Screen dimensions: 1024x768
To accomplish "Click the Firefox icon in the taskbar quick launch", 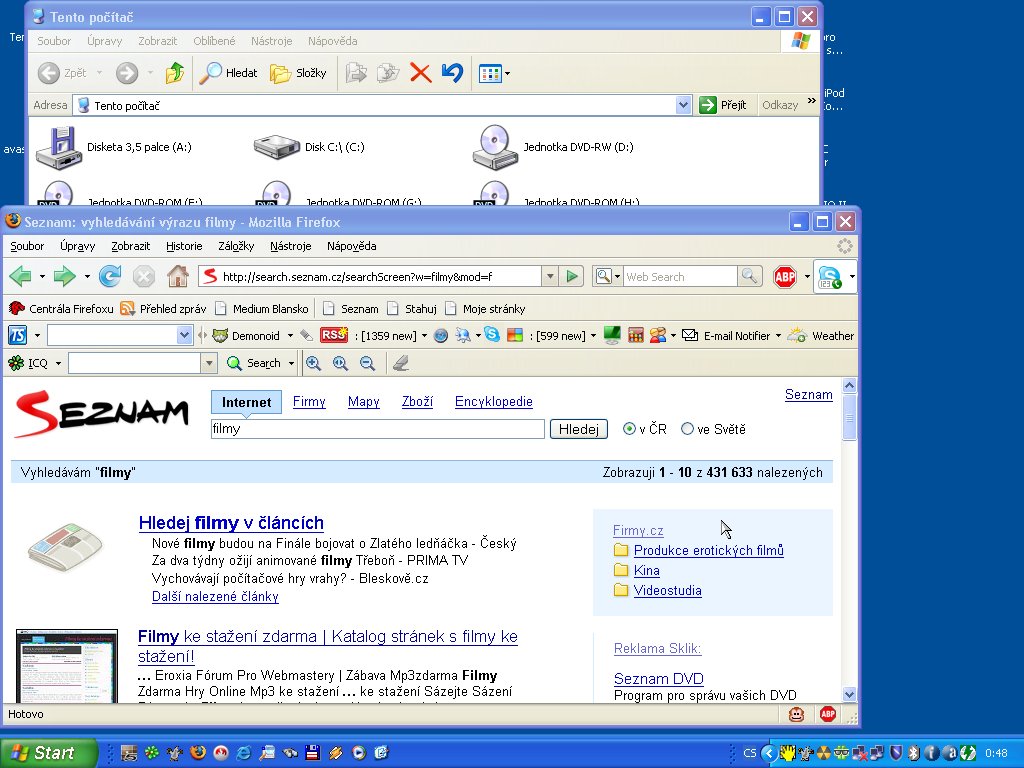I will (x=197, y=752).
